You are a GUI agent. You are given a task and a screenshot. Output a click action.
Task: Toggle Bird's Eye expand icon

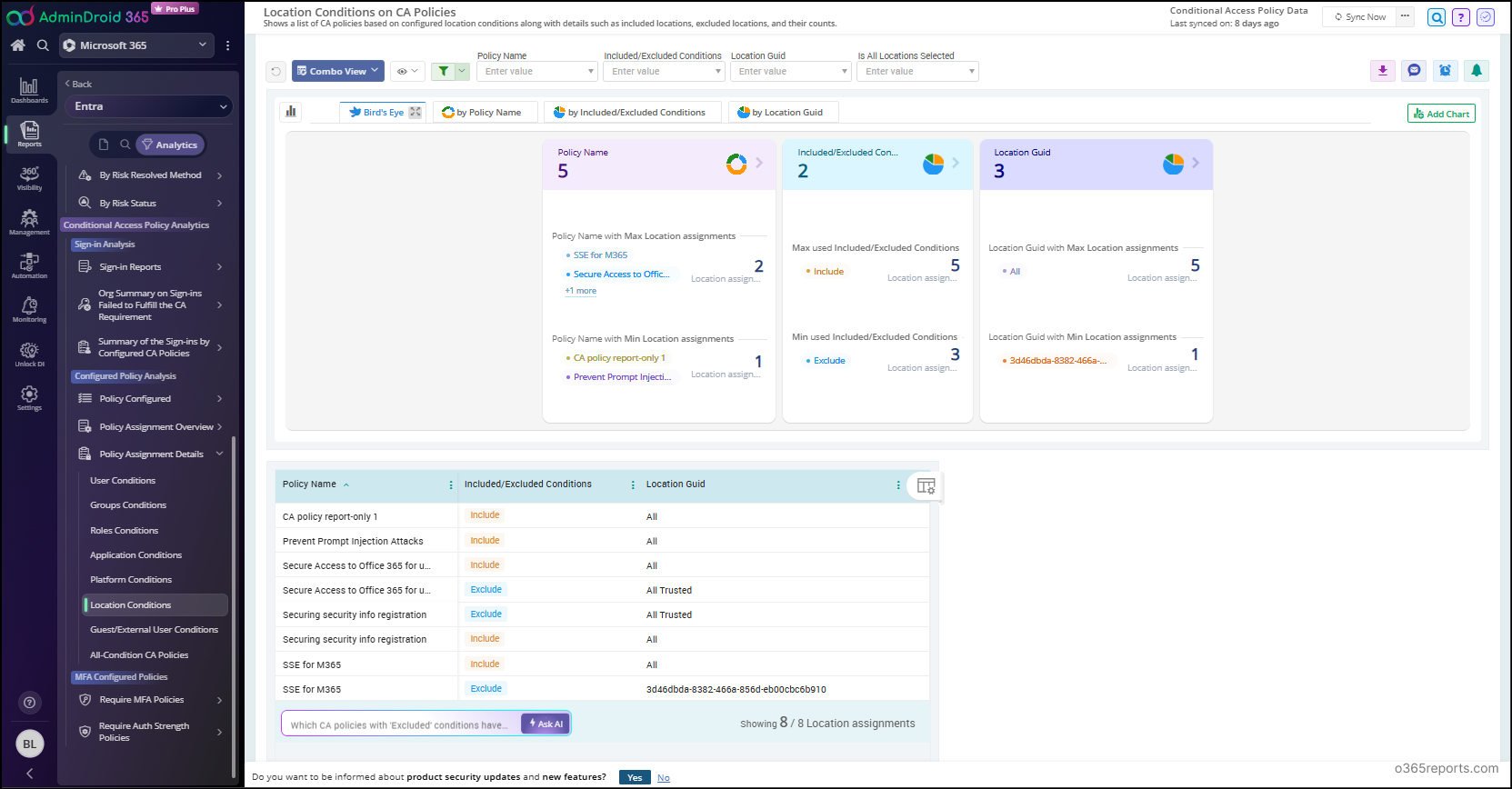click(416, 112)
